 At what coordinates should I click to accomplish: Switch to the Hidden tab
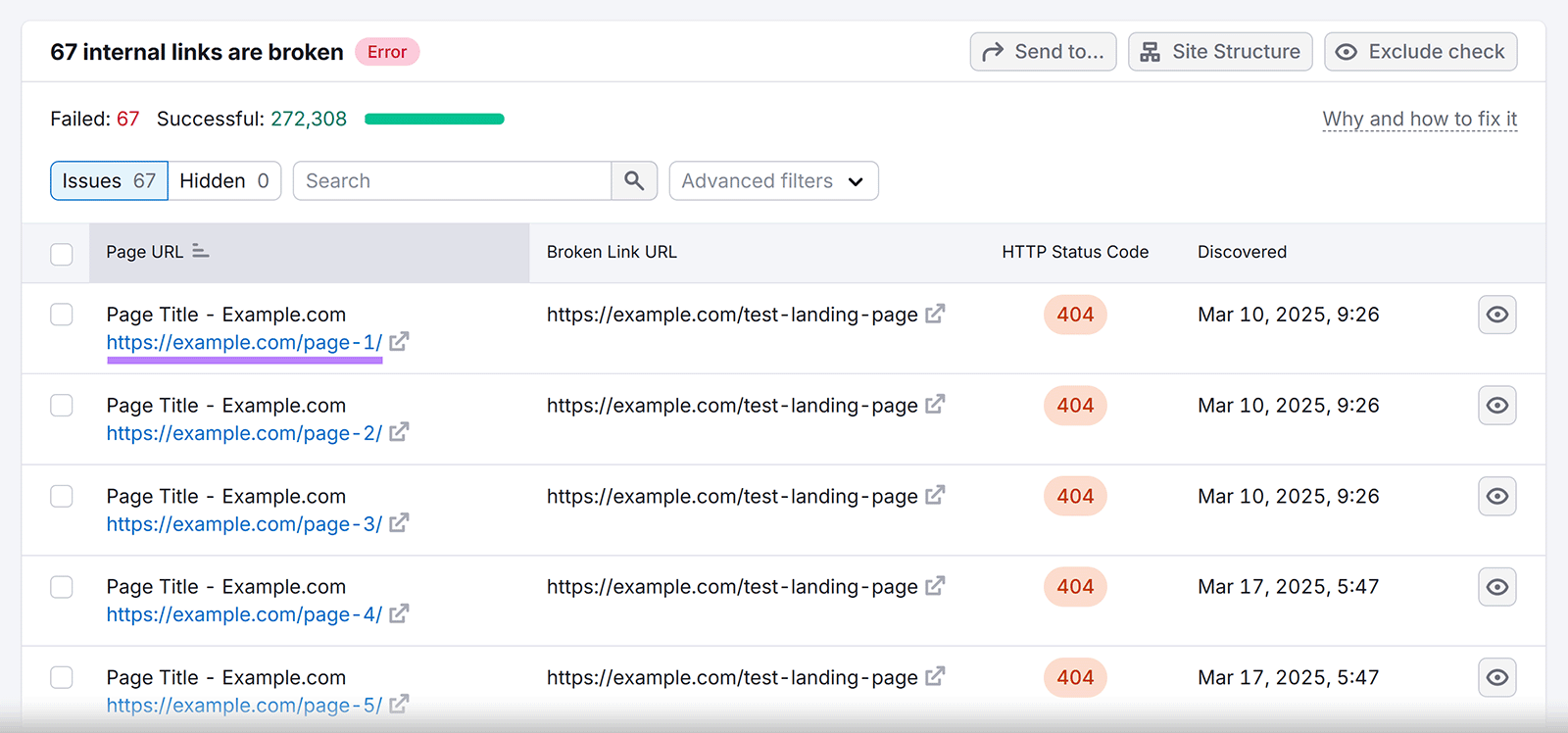pos(224,181)
